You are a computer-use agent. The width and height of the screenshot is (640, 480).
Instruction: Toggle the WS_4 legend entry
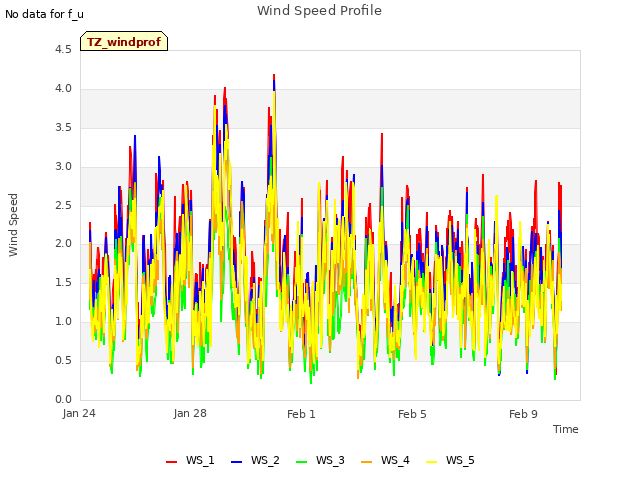click(x=385, y=460)
